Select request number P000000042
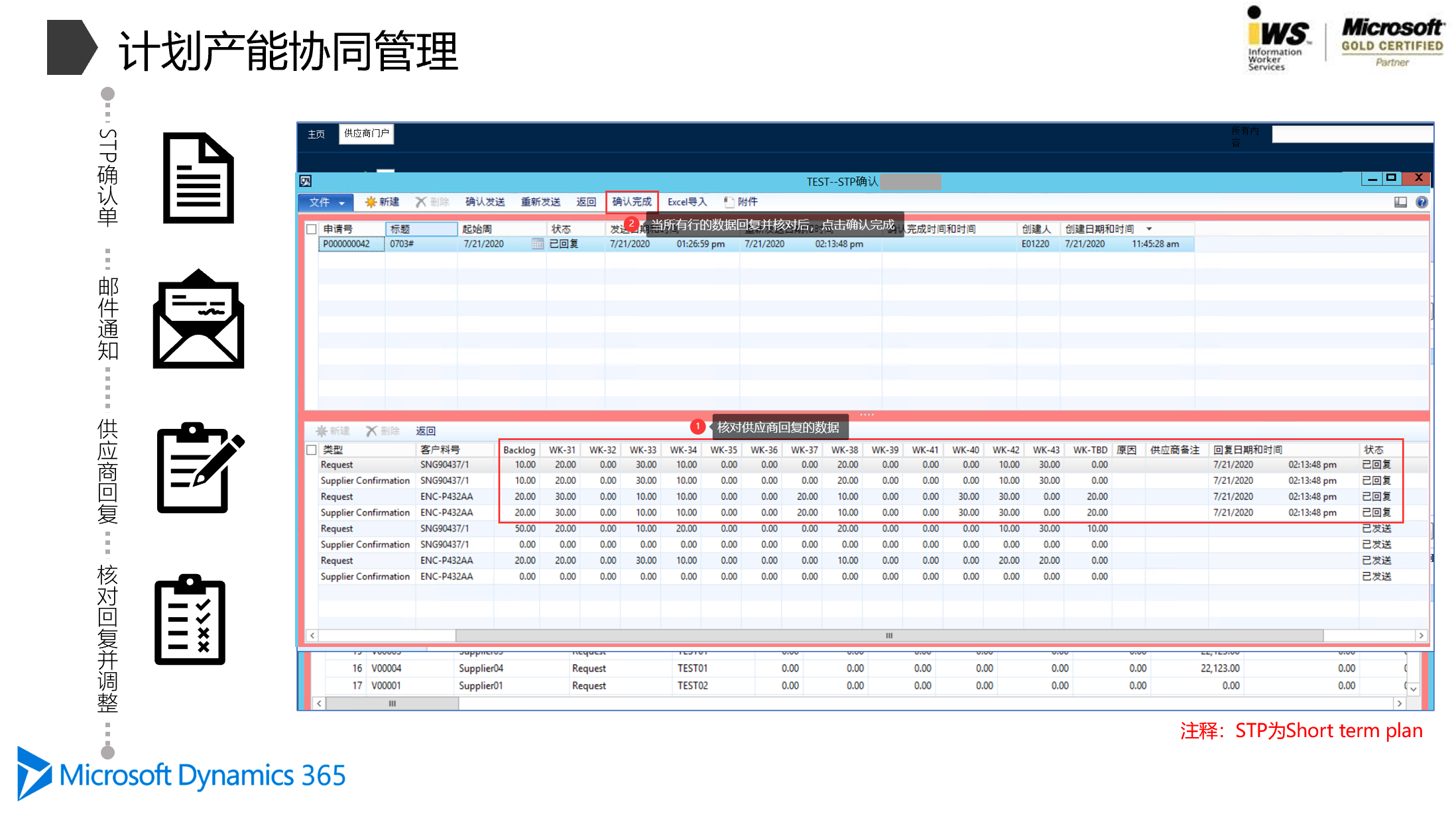 coord(351,244)
